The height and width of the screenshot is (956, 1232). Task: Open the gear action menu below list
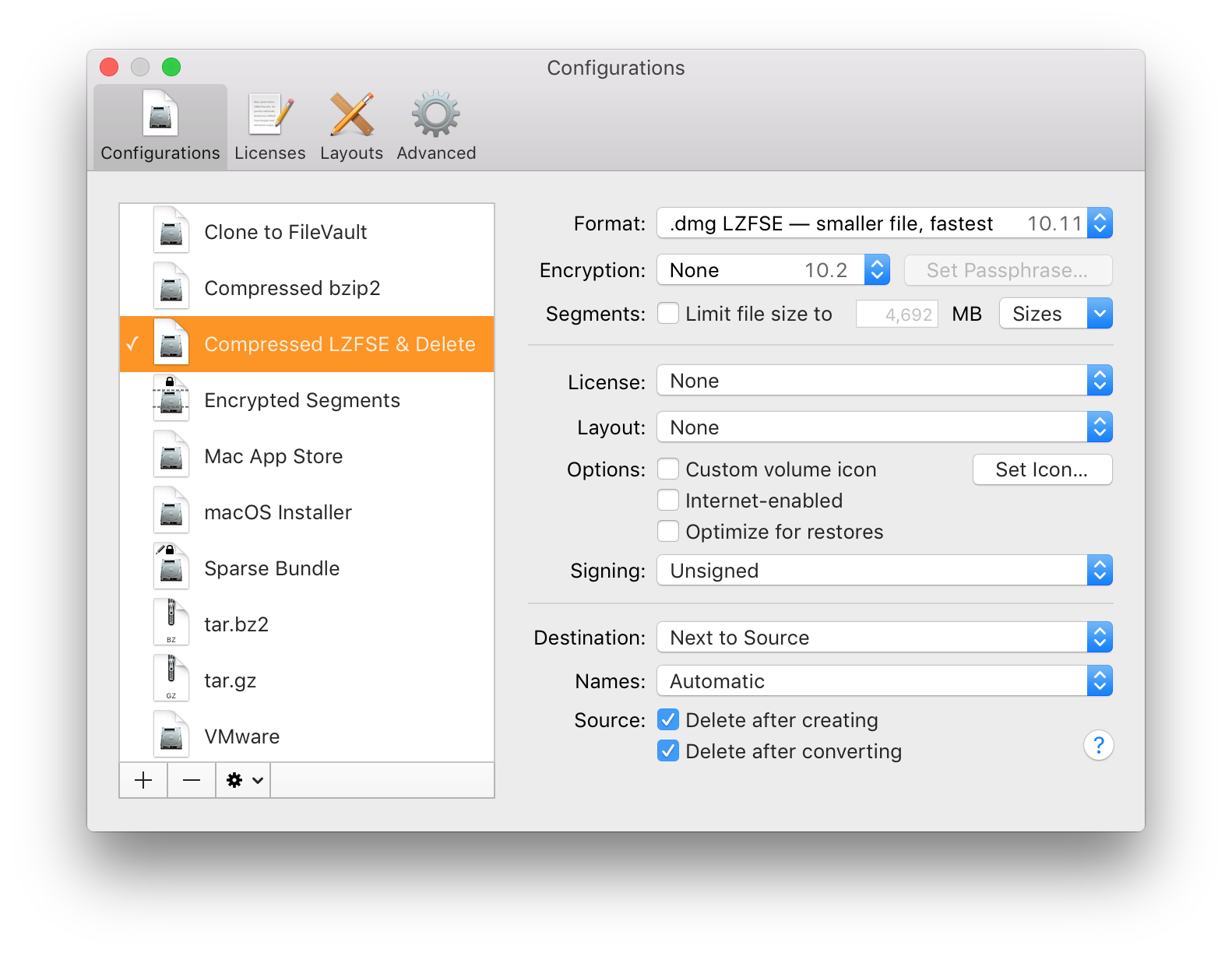coord(244,780)
